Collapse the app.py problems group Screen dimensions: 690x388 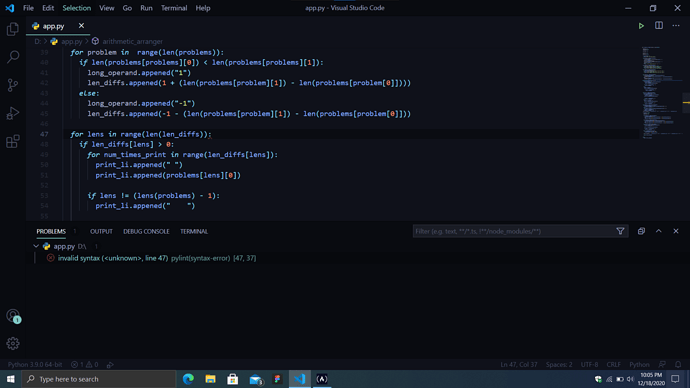(x=36, y=246)
